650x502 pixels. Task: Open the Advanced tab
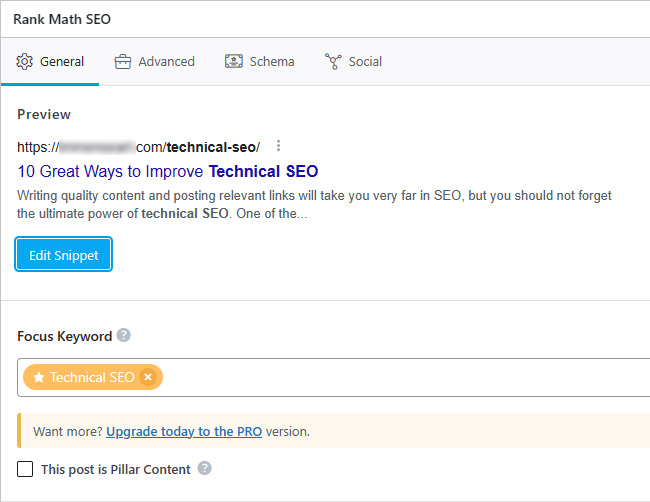[x=154, y=62]
